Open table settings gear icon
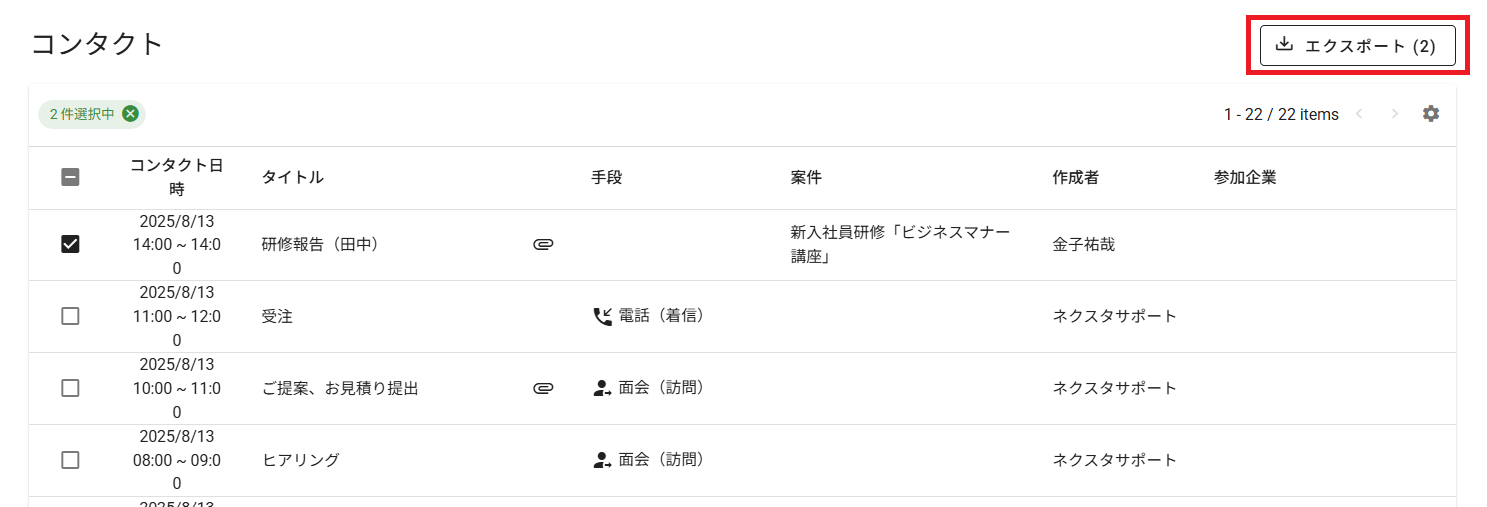The image size is (1487, 507). click(1431, 114)
